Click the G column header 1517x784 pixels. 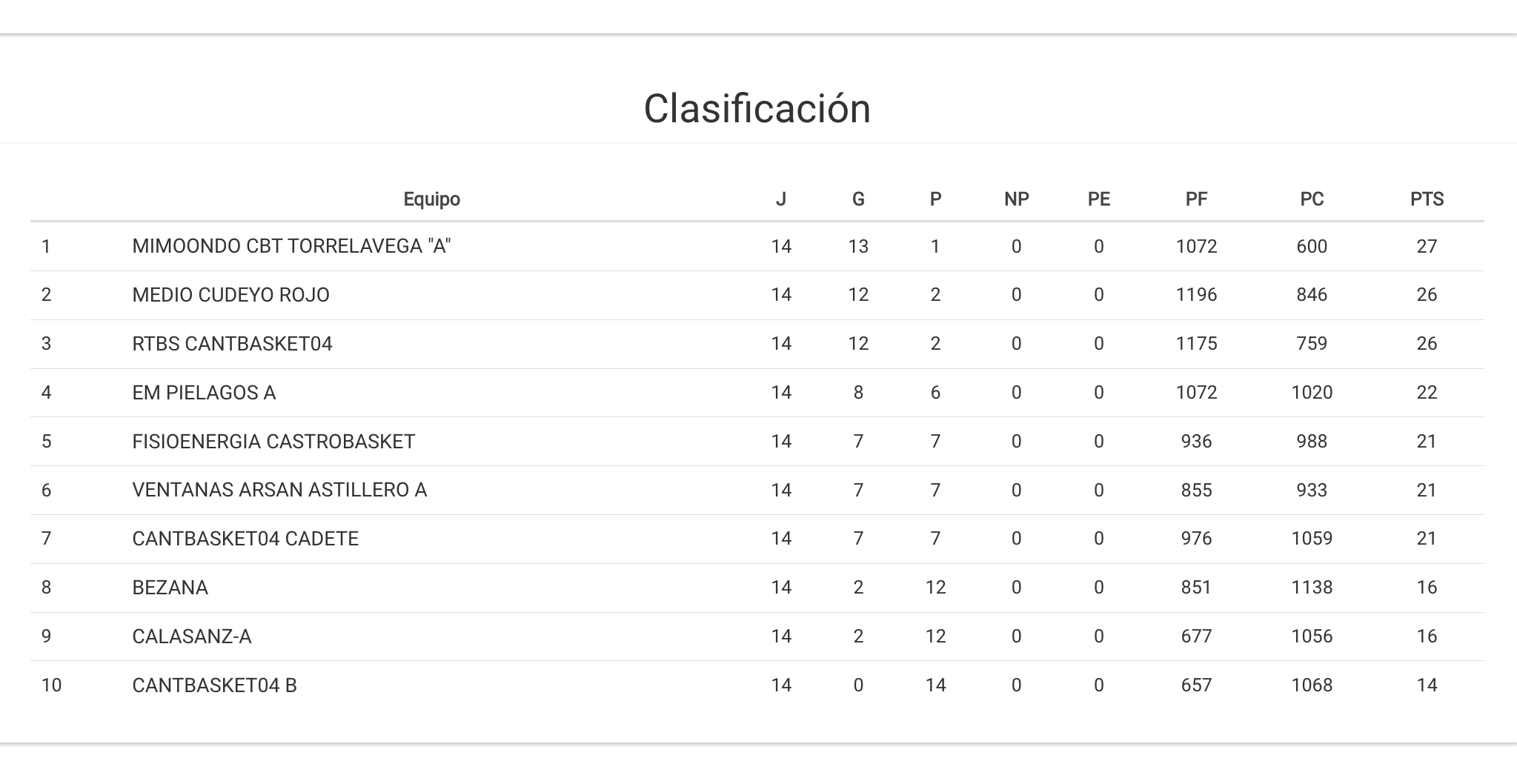(857, 199)
